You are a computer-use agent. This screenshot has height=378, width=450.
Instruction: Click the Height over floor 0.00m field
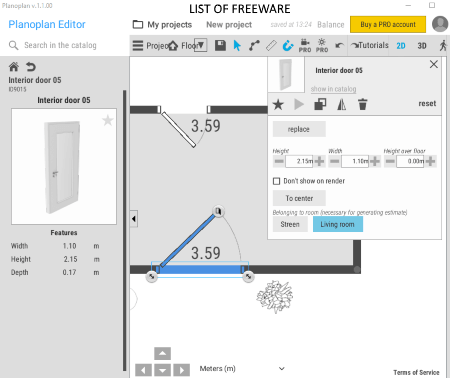[x=410, y=162]
